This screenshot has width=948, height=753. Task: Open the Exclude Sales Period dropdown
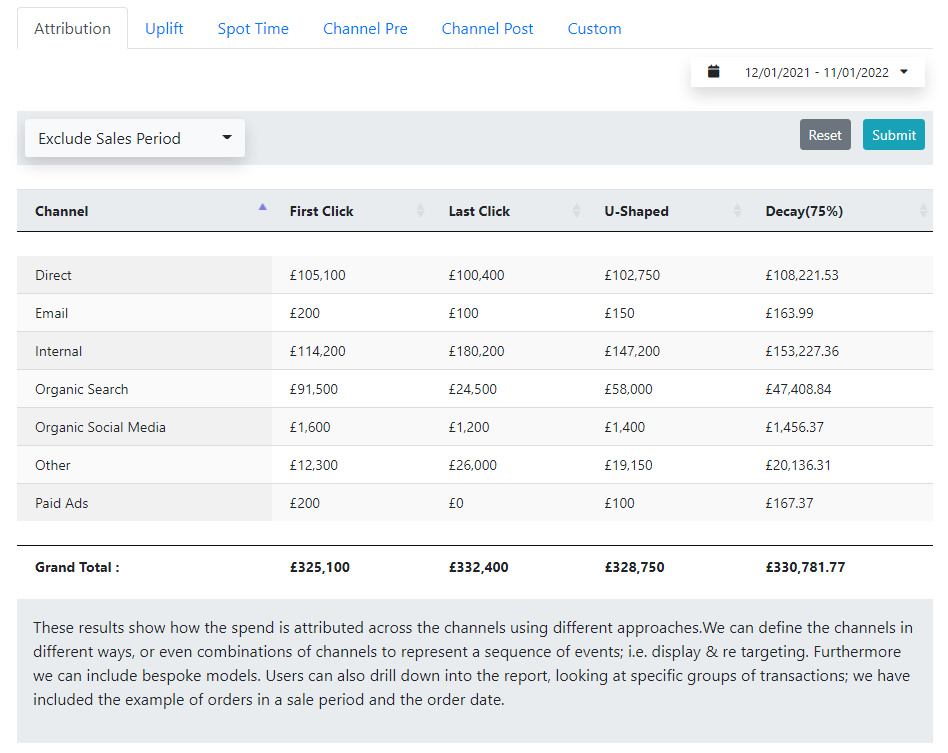click(x=135, y=138)
